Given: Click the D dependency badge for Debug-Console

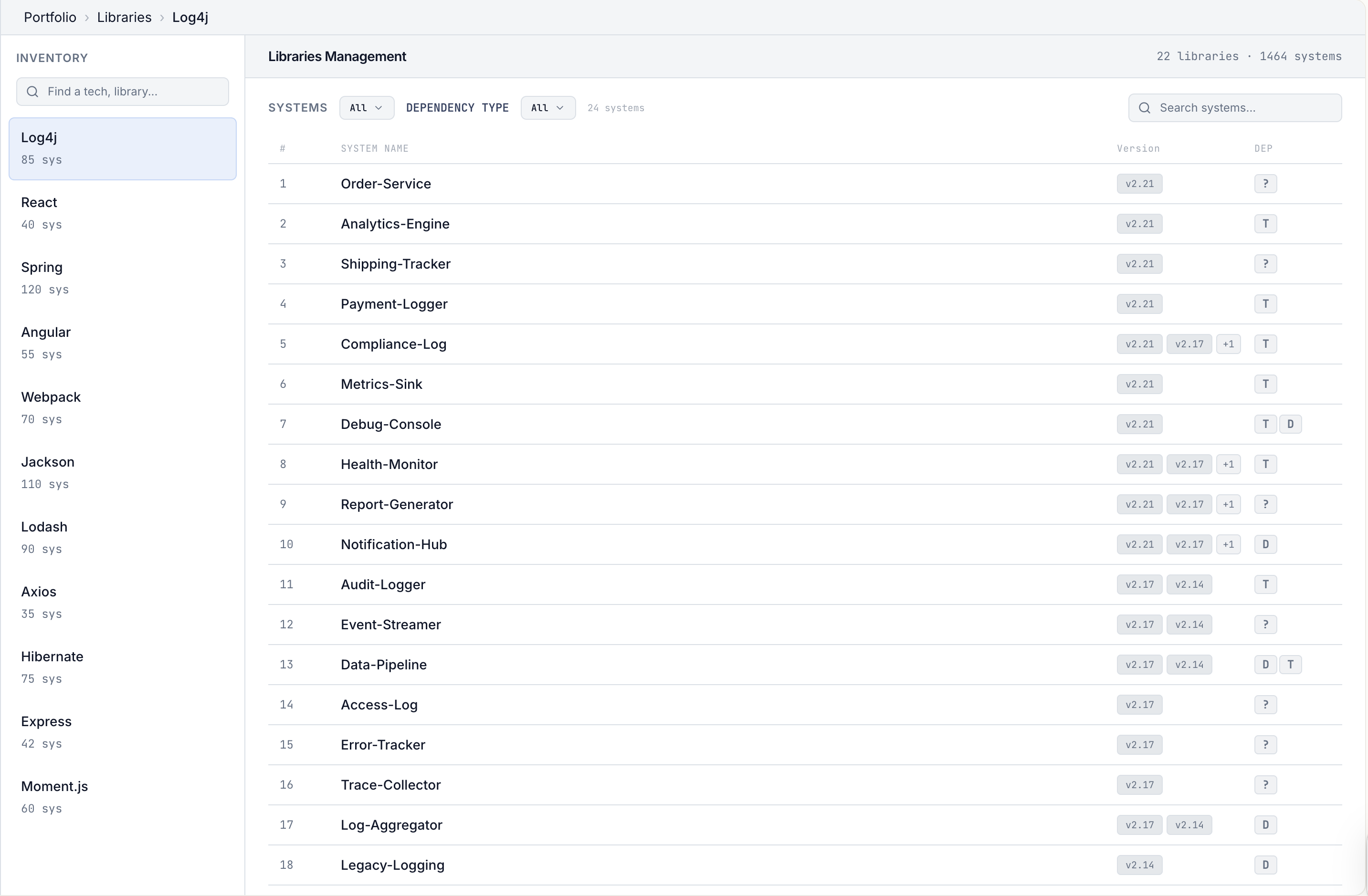Looking at the screenshot, I should coord(1290,425).
